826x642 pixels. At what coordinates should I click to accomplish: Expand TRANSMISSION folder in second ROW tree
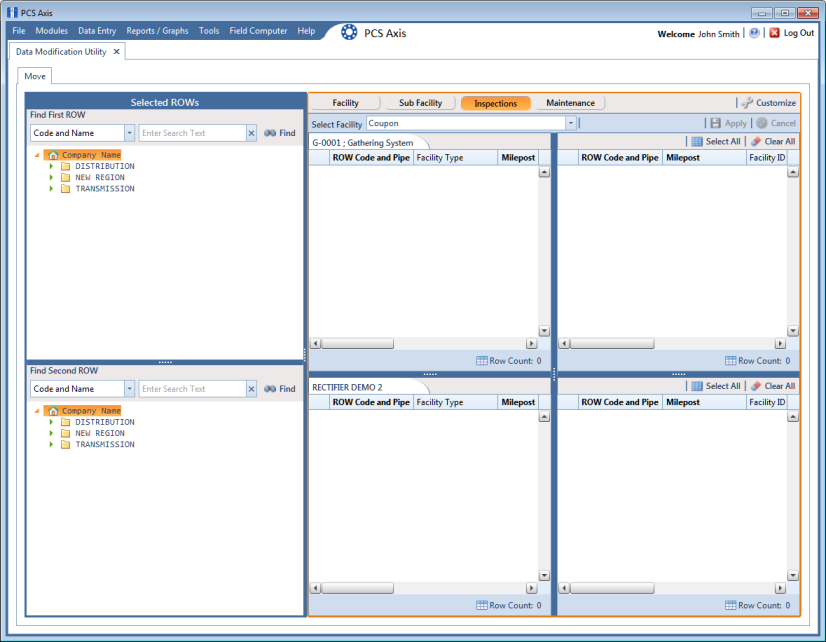(51, 444)
